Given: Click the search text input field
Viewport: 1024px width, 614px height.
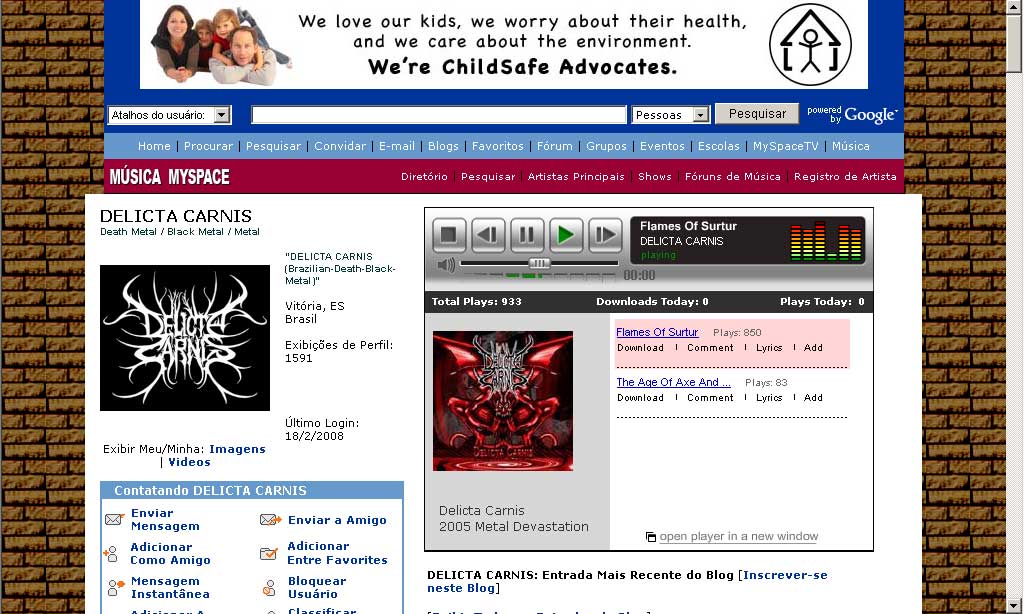Looking at the screenshot, I should pos(439,115).
